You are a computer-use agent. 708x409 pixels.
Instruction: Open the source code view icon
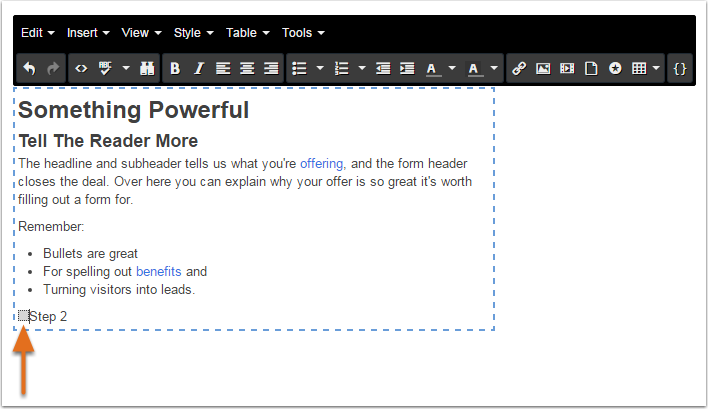81,69
